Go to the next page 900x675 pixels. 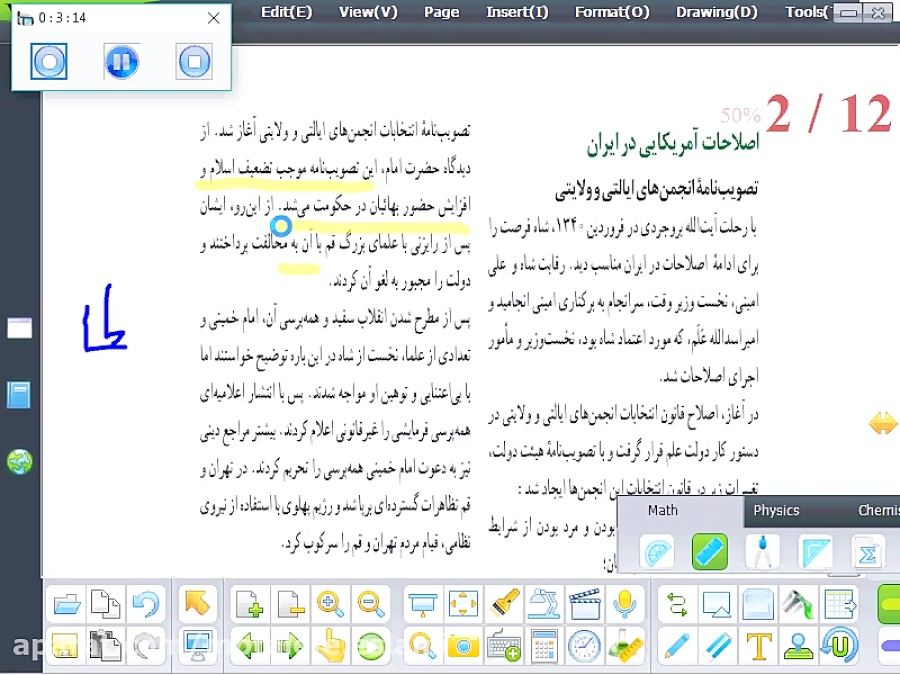click(x=289, y=646)
